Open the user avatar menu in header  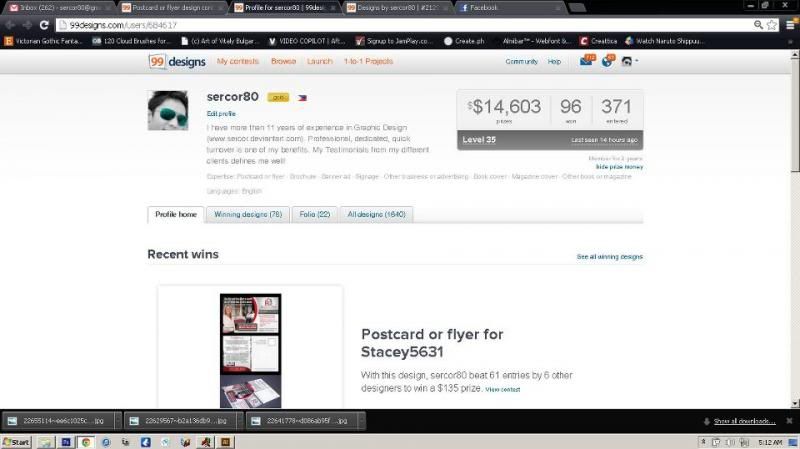(629, 61)
